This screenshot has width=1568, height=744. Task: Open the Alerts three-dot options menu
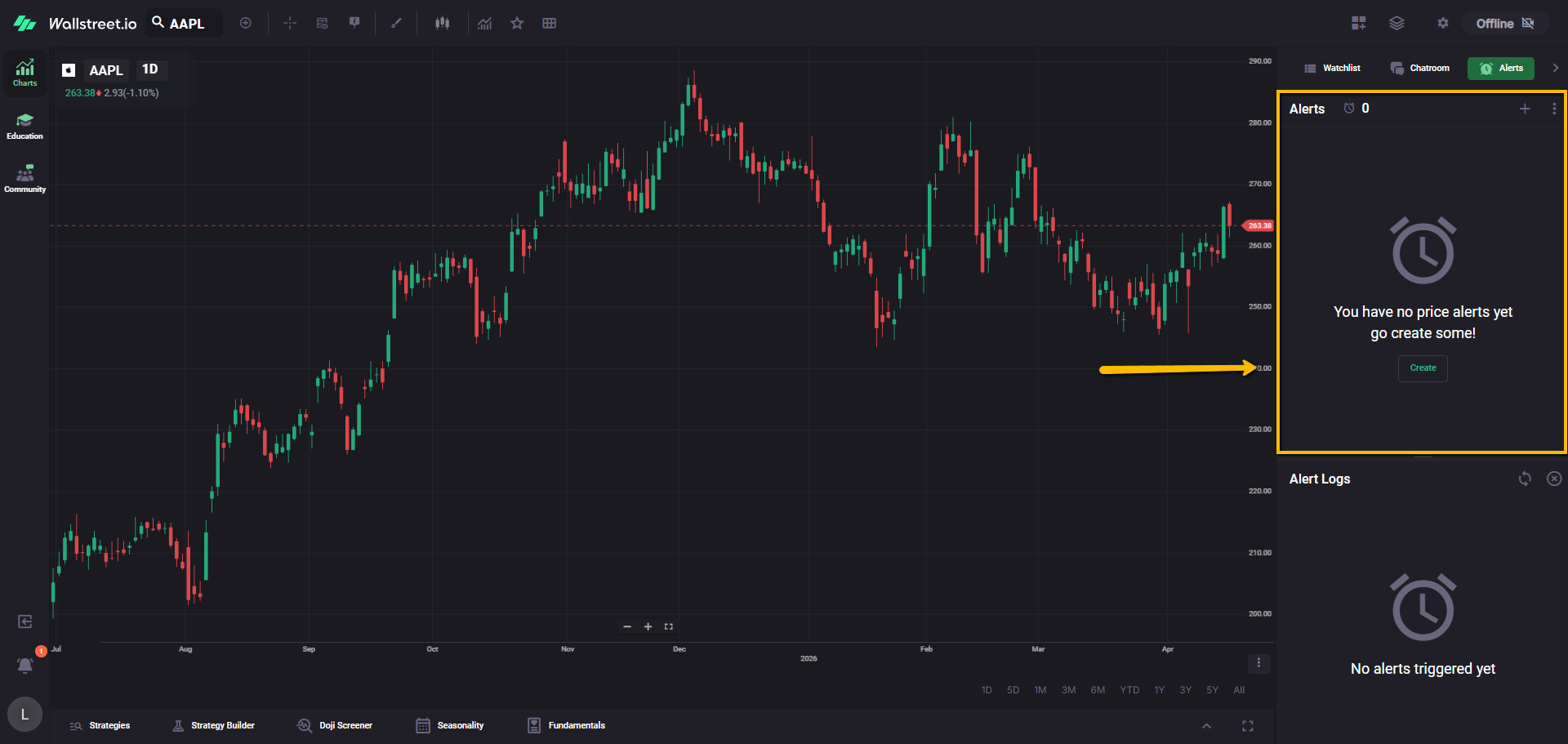point(1553,109)
